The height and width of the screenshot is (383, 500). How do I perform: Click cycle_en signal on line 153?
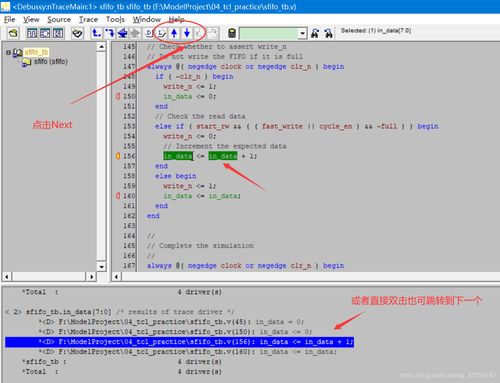(336, 126)
